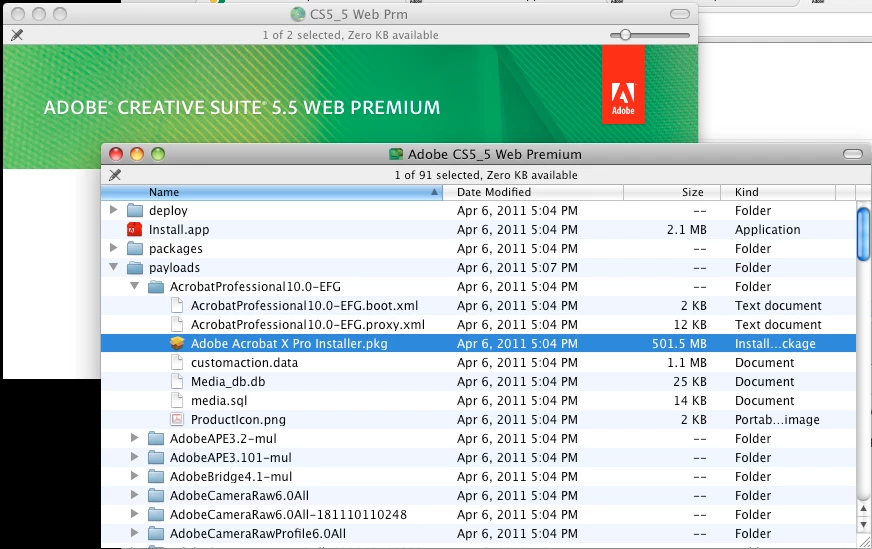Click the crossed pencil icon in the CS5_5 Web Prm window

point(17,35)
